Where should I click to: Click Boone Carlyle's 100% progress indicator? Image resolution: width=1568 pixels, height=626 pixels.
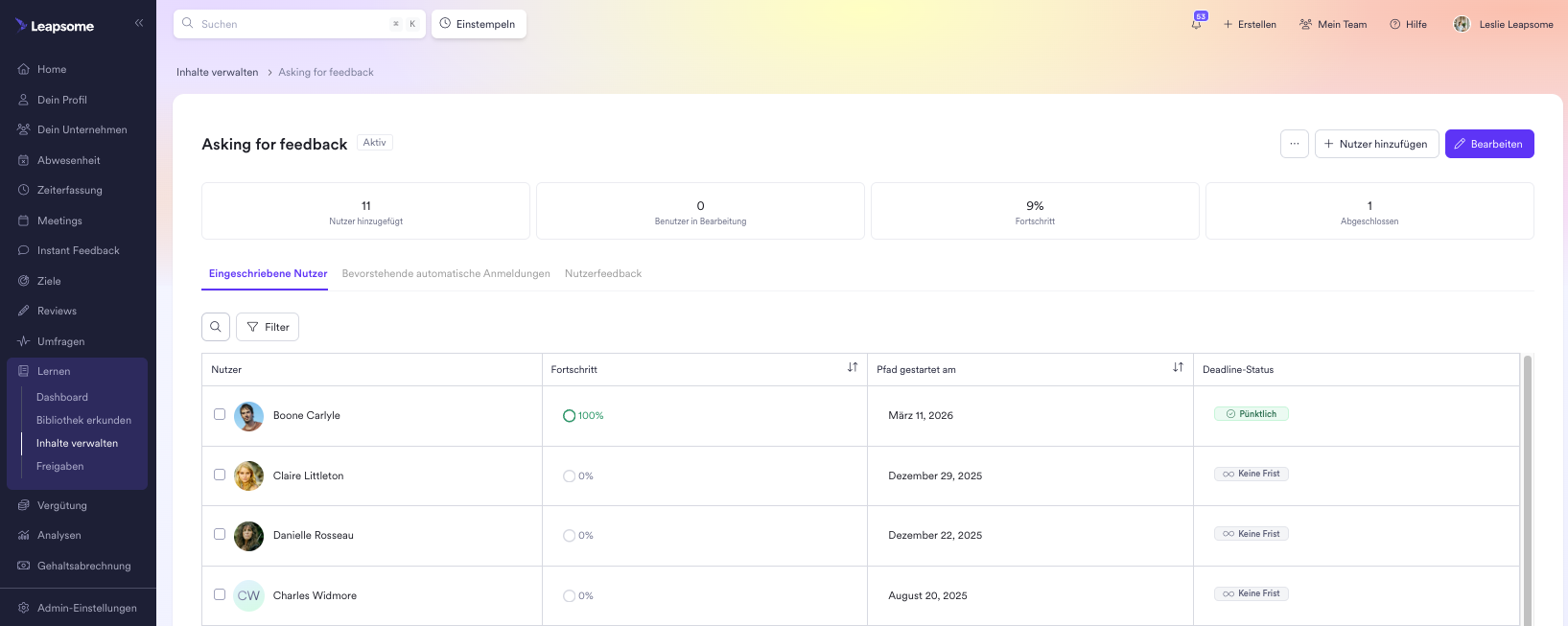pyautogui.click(x=583, y=416)
